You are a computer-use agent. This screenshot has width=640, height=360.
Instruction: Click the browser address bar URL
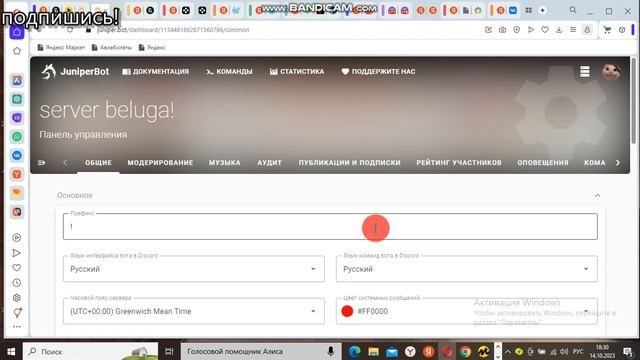173,30
